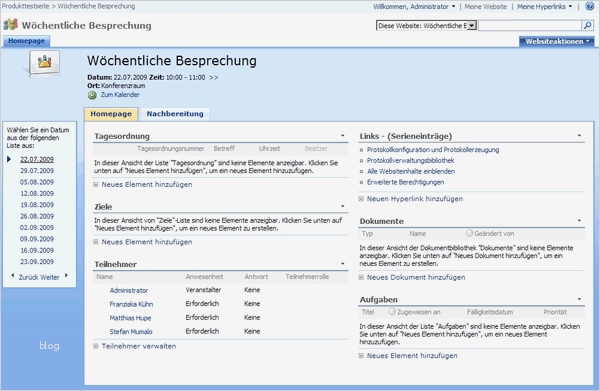This screenshot has width=600, height=391.
Task: Click the plus icon beside Neuen Hyperlink hinzufügen
Action: click(361, 199)
